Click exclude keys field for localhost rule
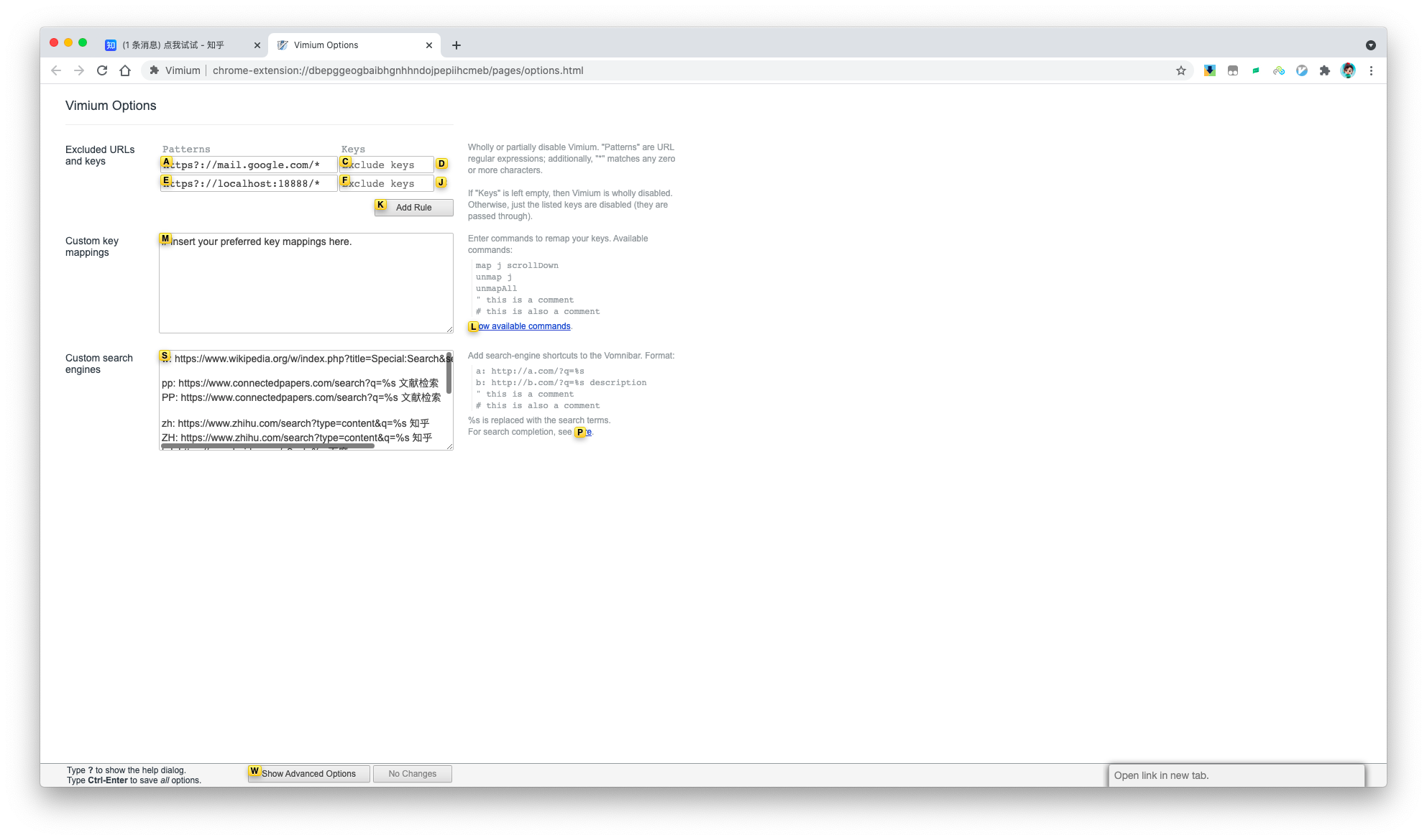Viewport: 1427px width, 840px height. tap(387, 184)
